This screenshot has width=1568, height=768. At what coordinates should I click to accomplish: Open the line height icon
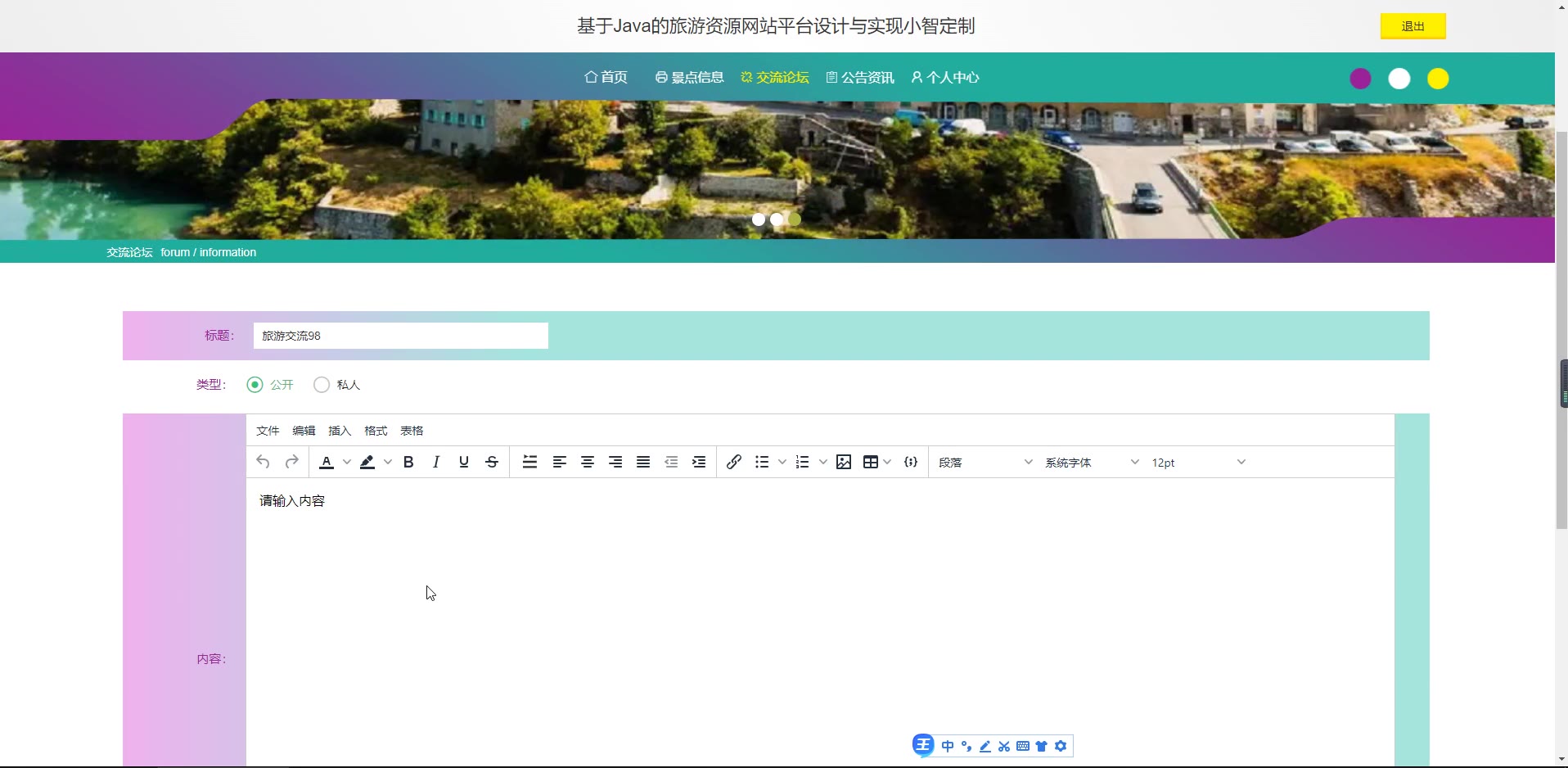pyautogui.click(x=529, y=463)
